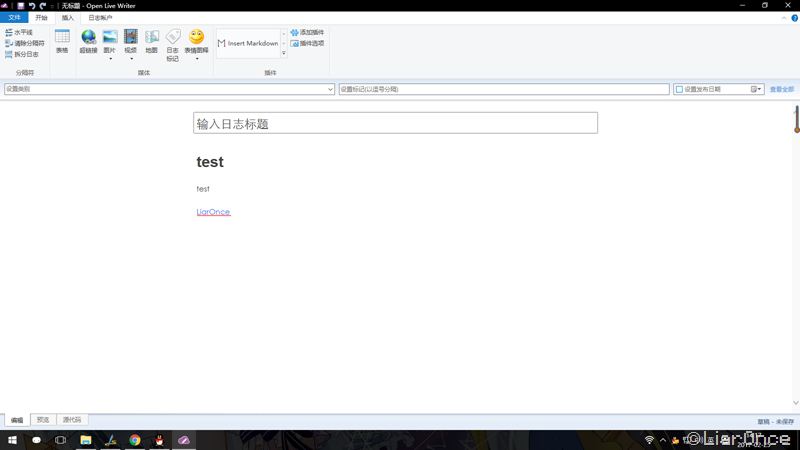This screenshot has width=800, height=450.
Task: Insert a table (表格)
Action: tap(62, 41)
